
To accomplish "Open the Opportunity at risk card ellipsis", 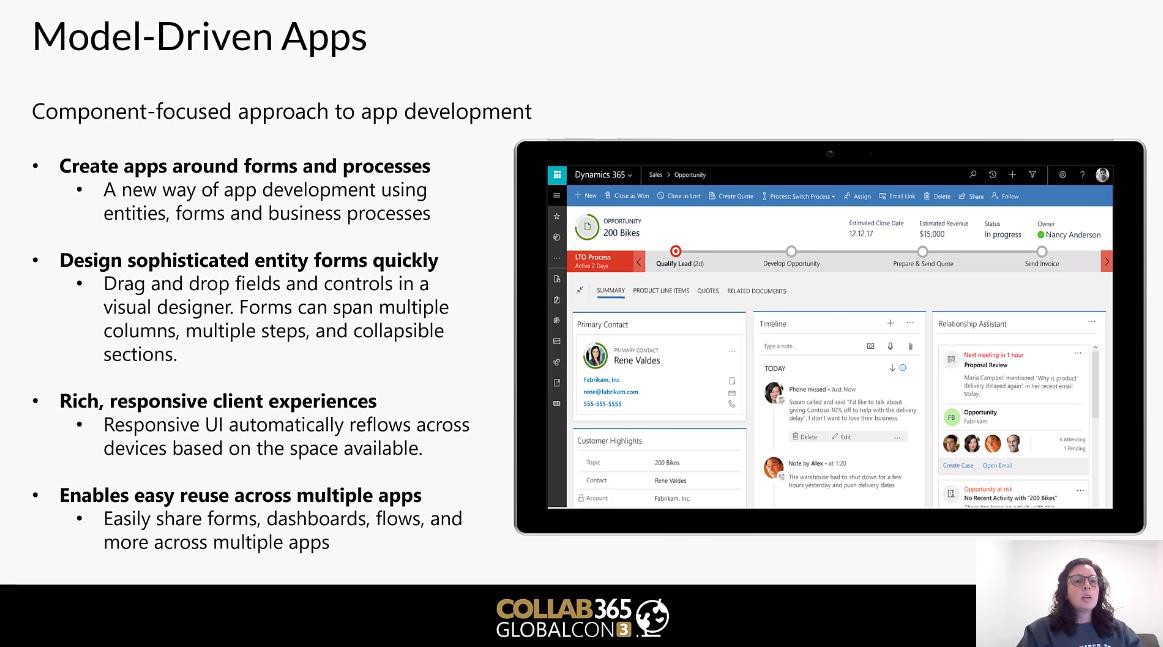I will tap(1080, 490).
